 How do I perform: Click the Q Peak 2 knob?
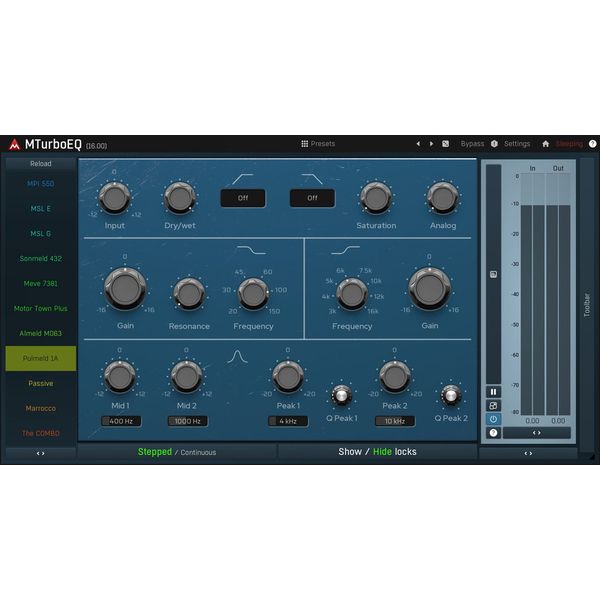click(451, 395)
